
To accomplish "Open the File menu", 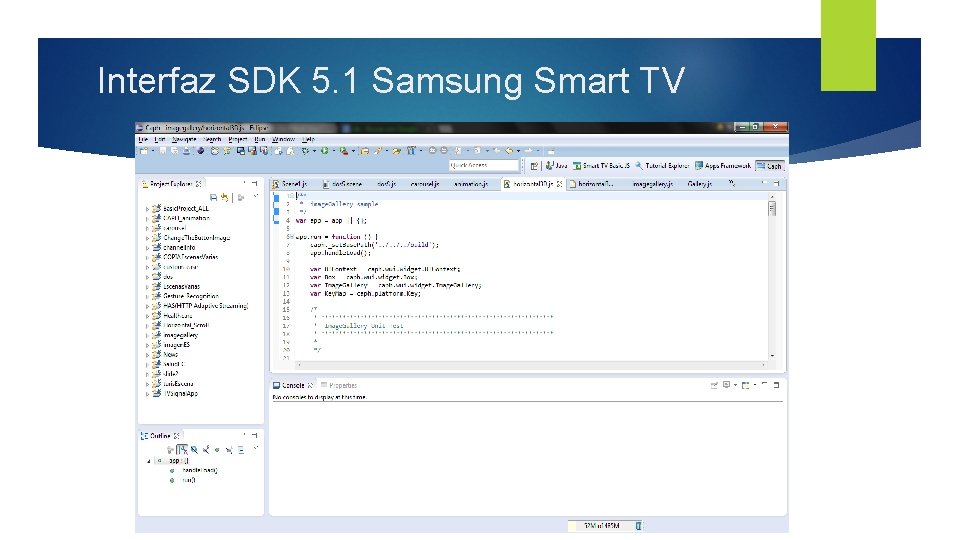I will [x=143, y=140].
